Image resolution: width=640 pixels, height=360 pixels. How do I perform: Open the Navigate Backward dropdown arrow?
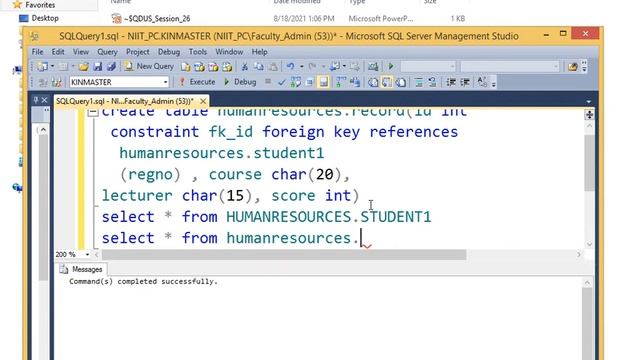[x=344, y=67]
